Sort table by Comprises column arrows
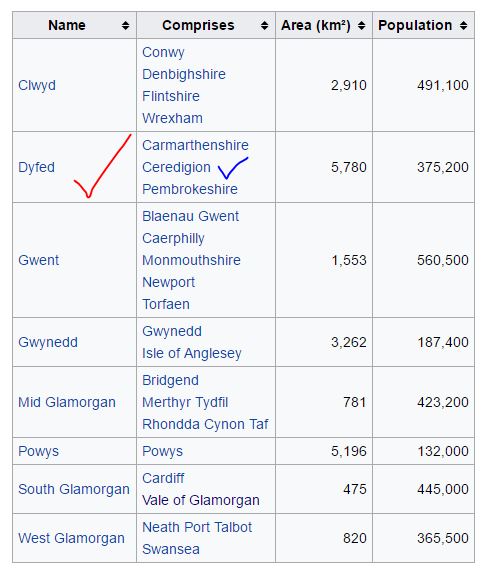The width and height of the screenshot is (498, 573). coord(264,26)
